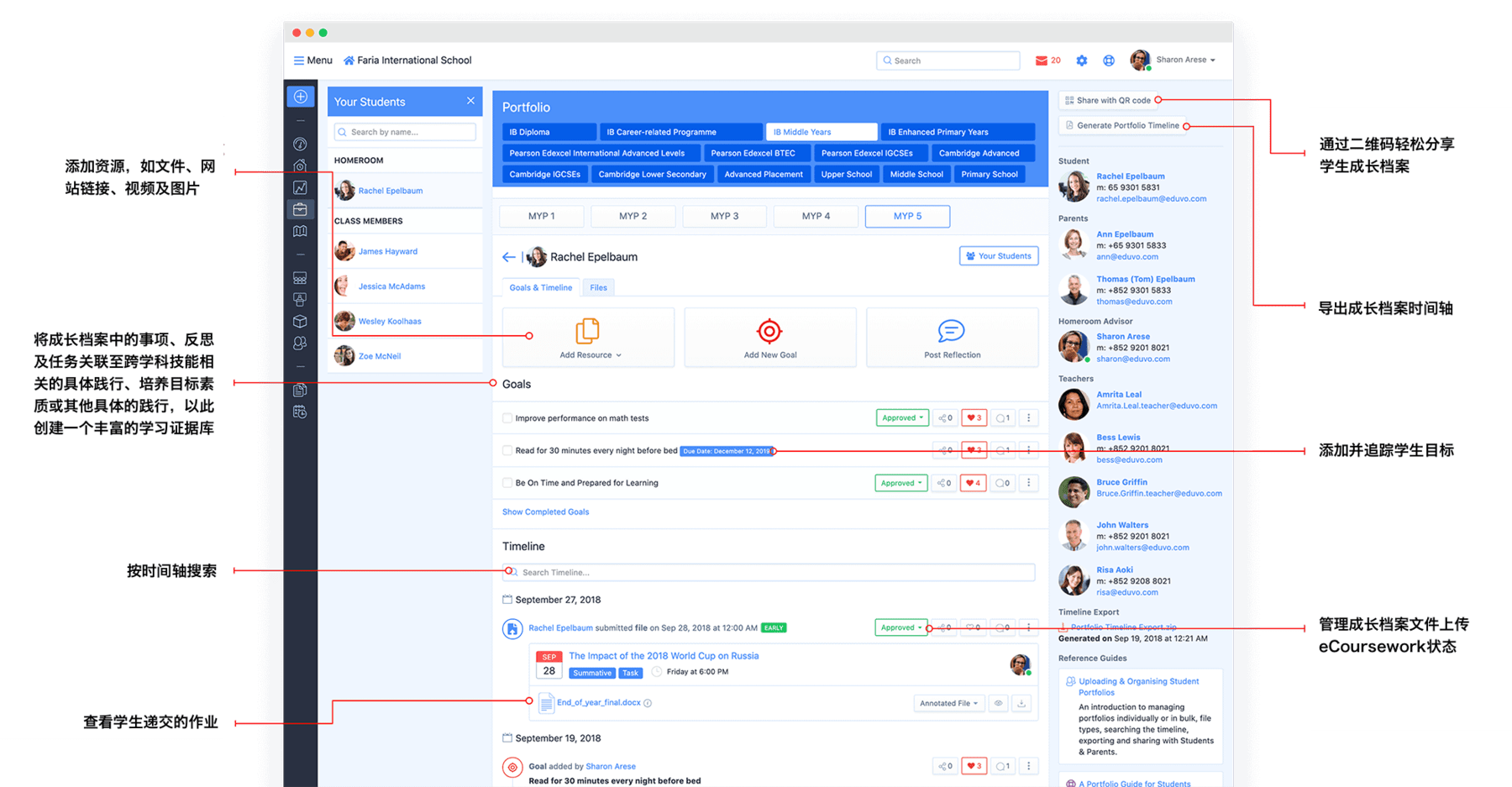Select the MYP 3 tab
Screen dimensions: 1512x787
tap(725, 217)
